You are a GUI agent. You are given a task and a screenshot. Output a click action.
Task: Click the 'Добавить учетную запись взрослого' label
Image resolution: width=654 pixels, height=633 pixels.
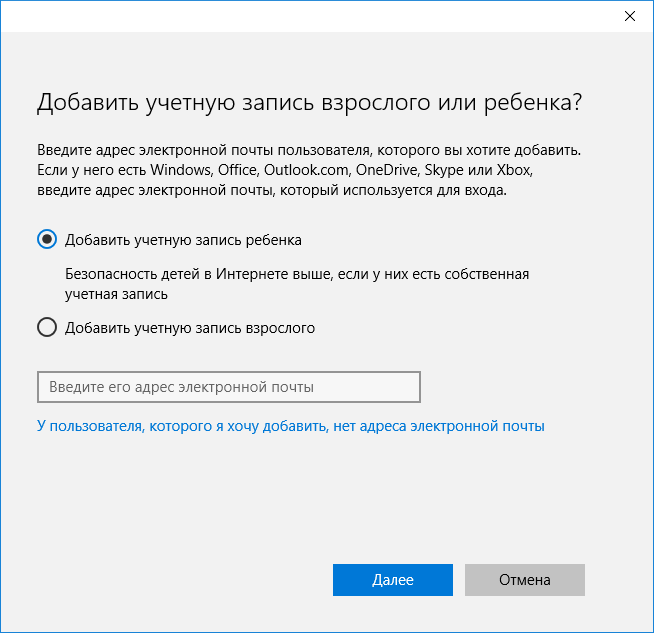coord(190,327)
